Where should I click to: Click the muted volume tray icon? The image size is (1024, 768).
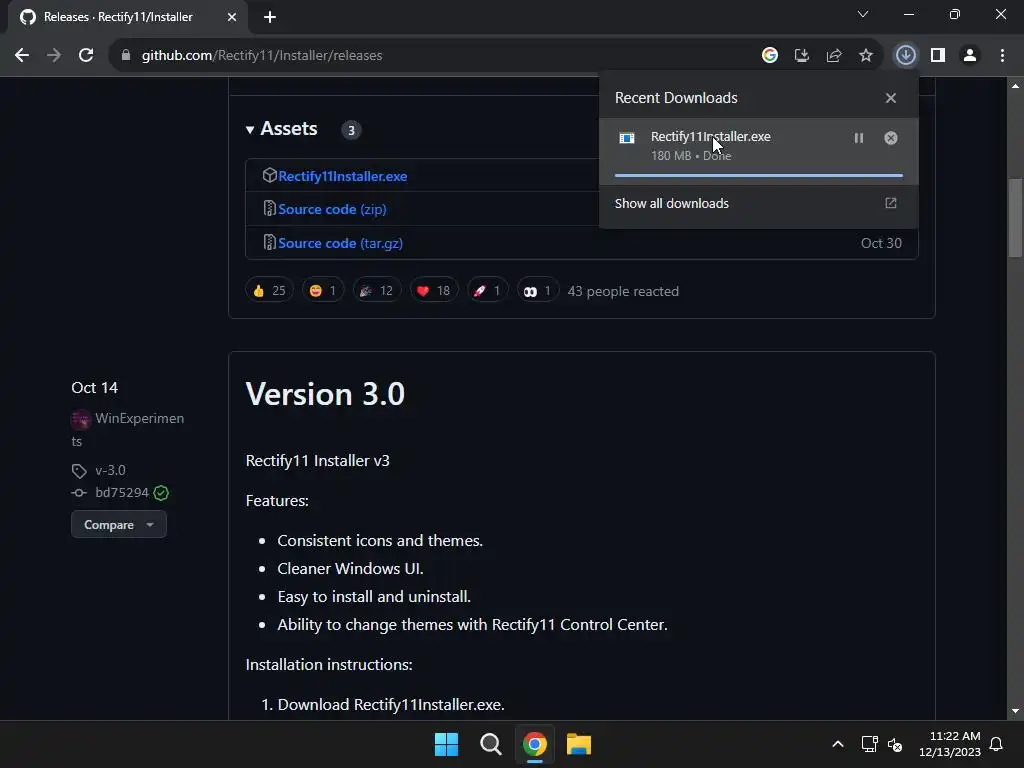pos(895,744)
